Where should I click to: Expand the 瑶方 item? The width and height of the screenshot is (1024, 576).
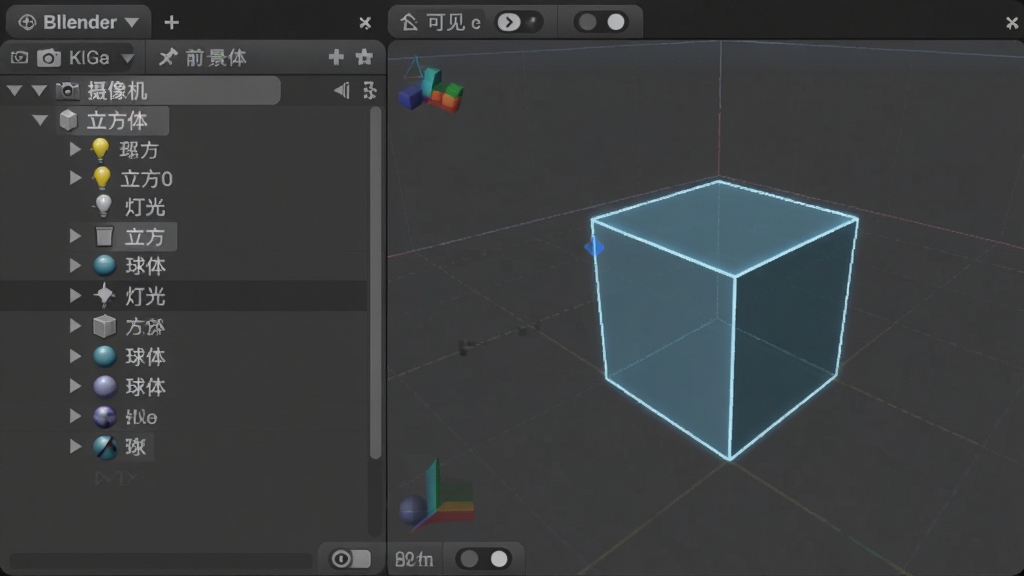(75, 150)
